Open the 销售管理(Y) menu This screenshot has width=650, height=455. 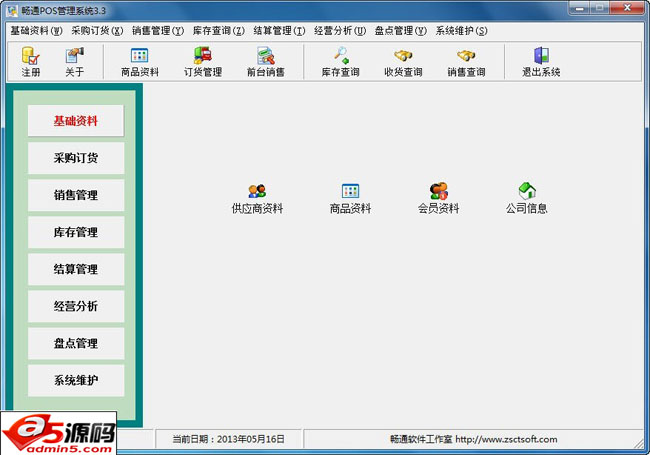click(158, 31)
